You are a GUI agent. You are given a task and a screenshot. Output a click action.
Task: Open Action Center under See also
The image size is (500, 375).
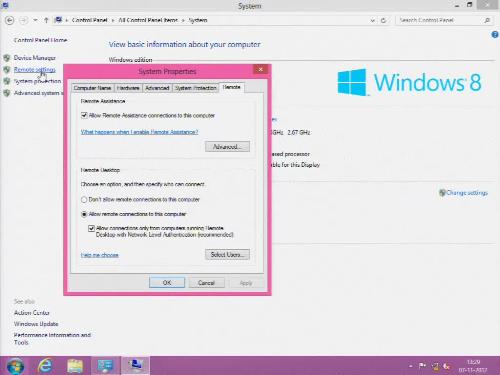32,313
